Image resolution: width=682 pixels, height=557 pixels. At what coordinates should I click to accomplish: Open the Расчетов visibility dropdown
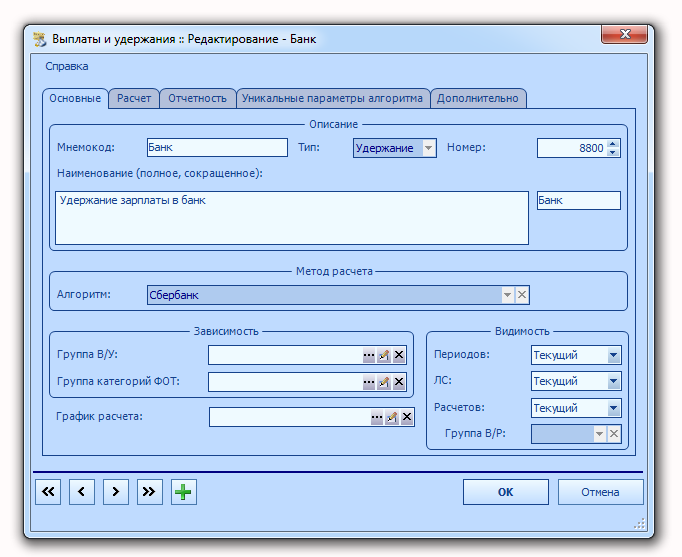(x=613, y=408)
